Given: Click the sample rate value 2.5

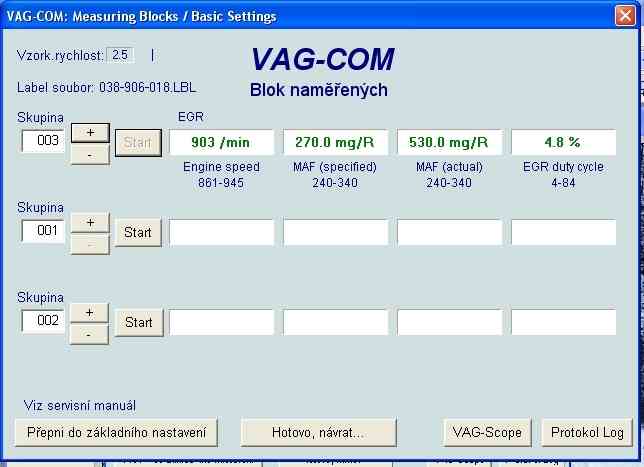Looking at the screenshot, I should point(120,55).
